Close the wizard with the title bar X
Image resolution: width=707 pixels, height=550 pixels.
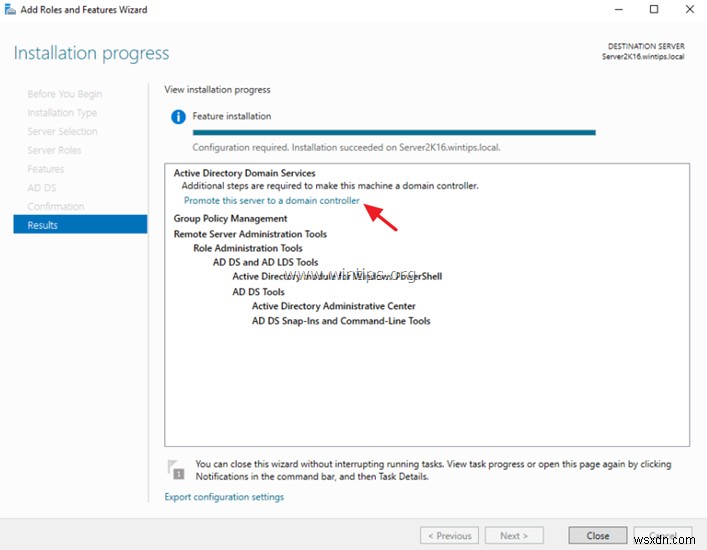[x=689, y=9]
